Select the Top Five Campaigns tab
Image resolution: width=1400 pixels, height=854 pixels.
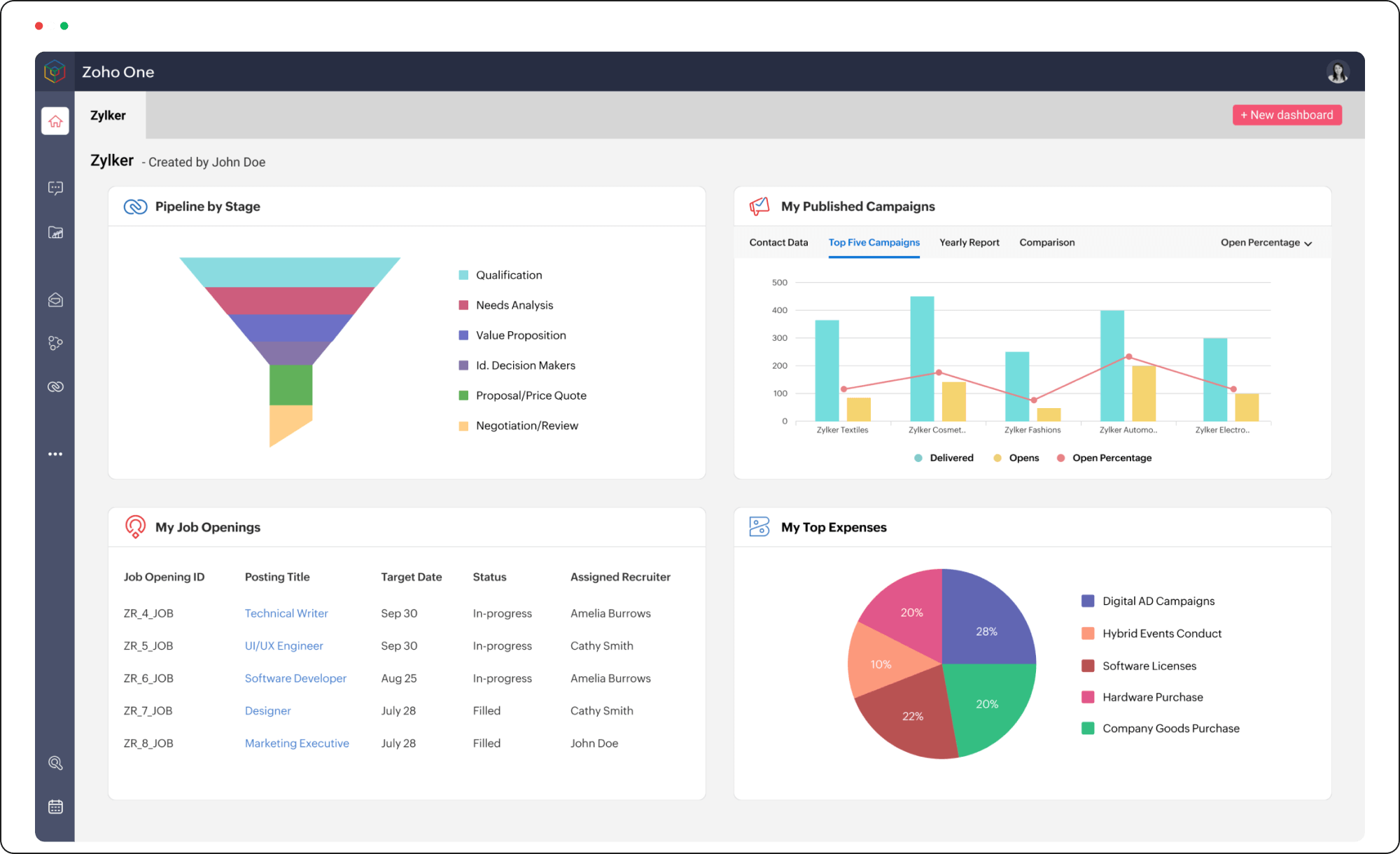(874, 242)
